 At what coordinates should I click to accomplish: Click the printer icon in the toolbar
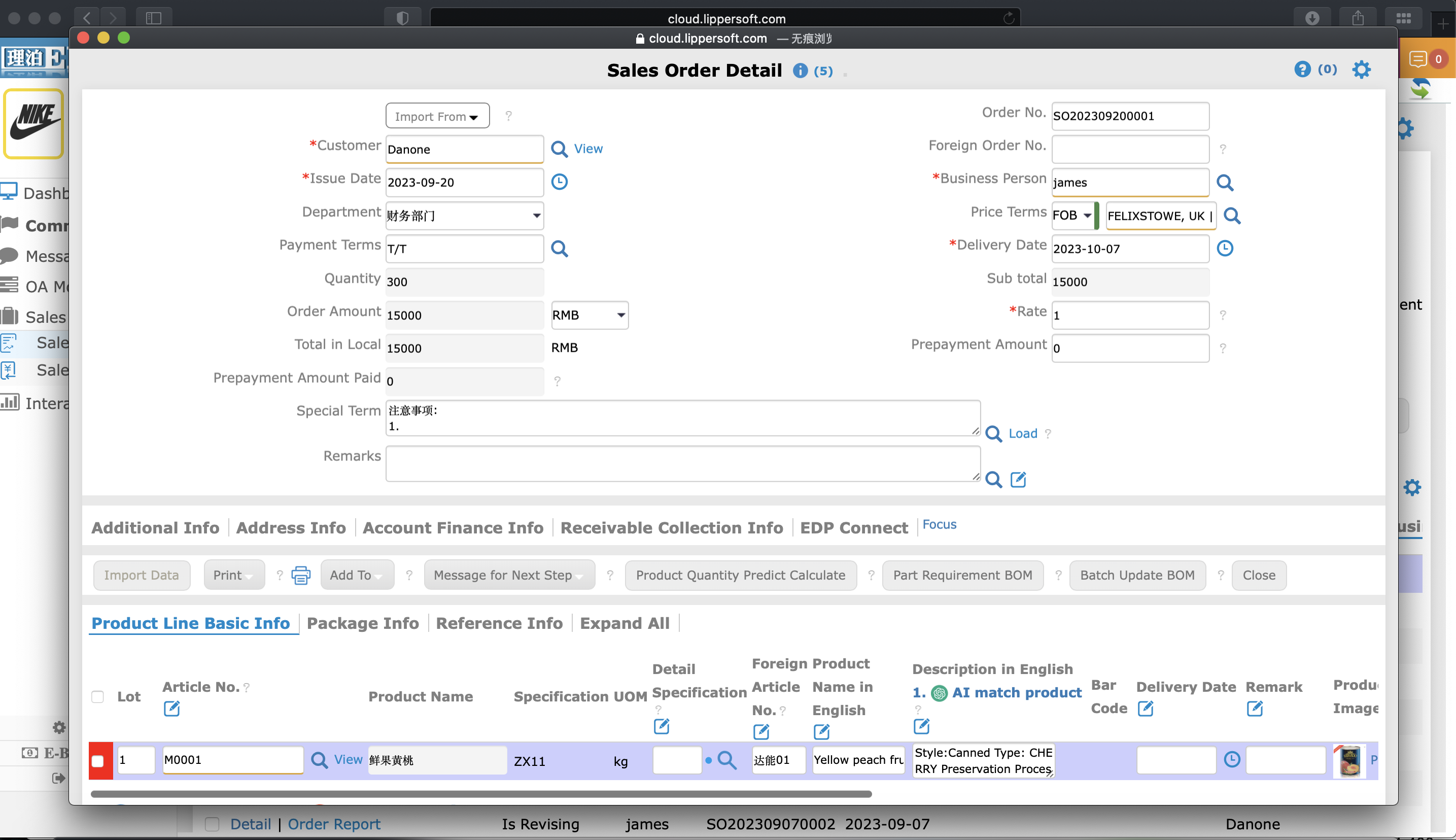pyautogui.click(x=300, y=575)
